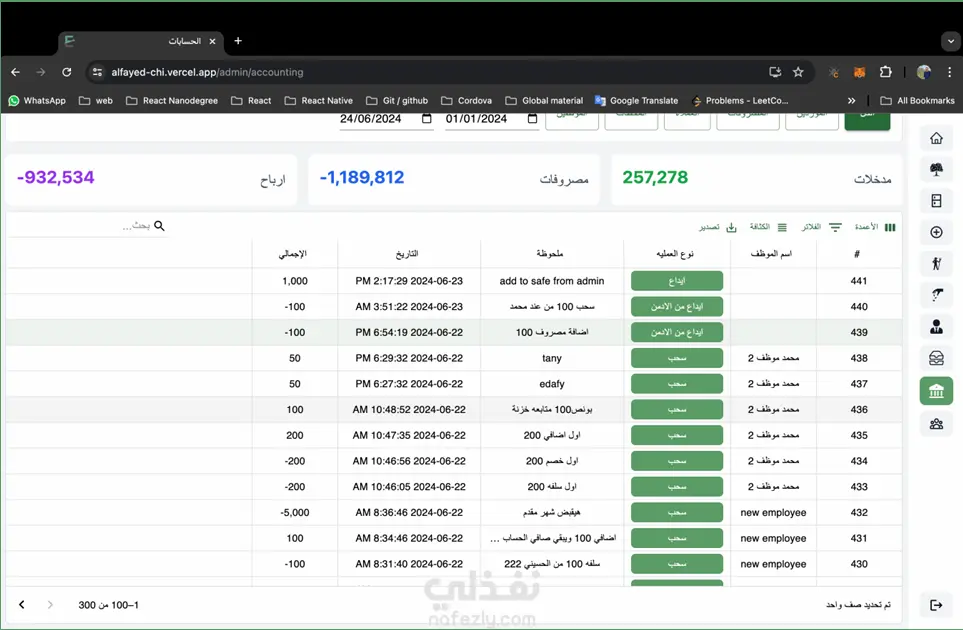Open the Chrome three-dot menu
Viewport: 963px width, 630px height.
point(949,72)
